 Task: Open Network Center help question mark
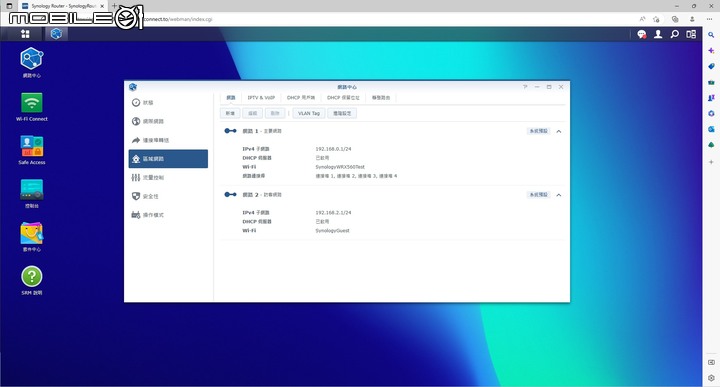click(525, 87)
